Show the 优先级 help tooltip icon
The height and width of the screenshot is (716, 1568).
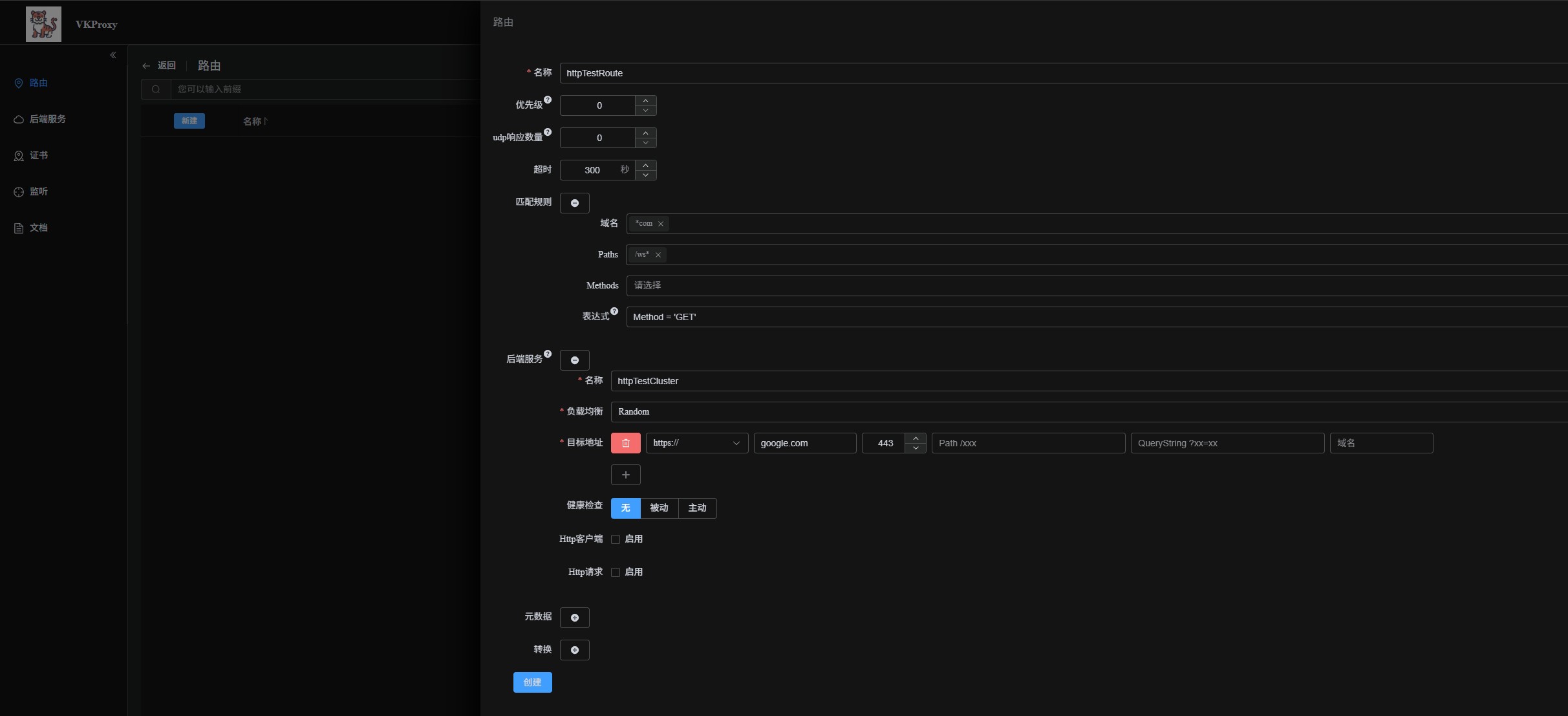coord(548,100)
